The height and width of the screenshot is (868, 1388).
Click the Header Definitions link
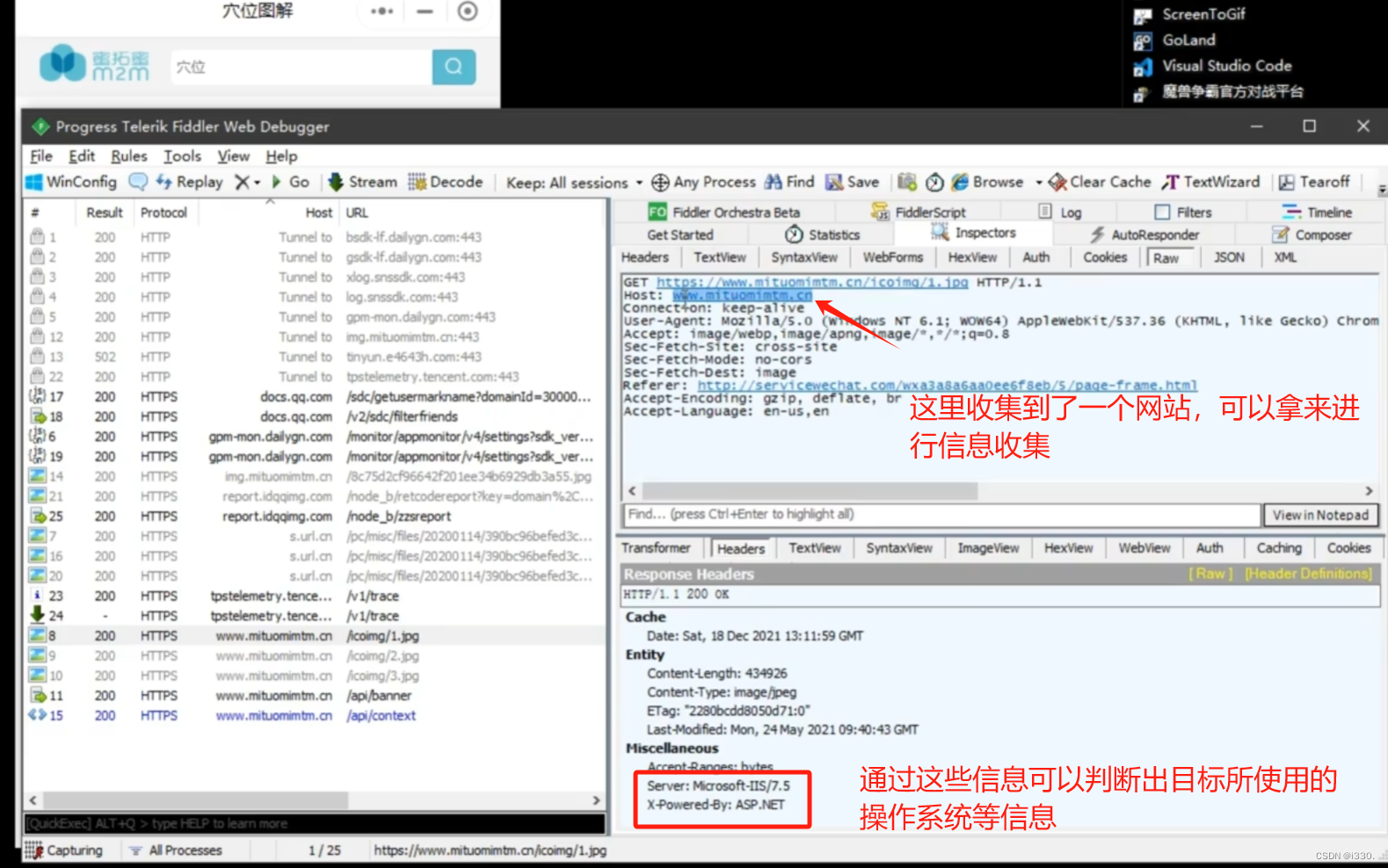tap(1308, 574)
